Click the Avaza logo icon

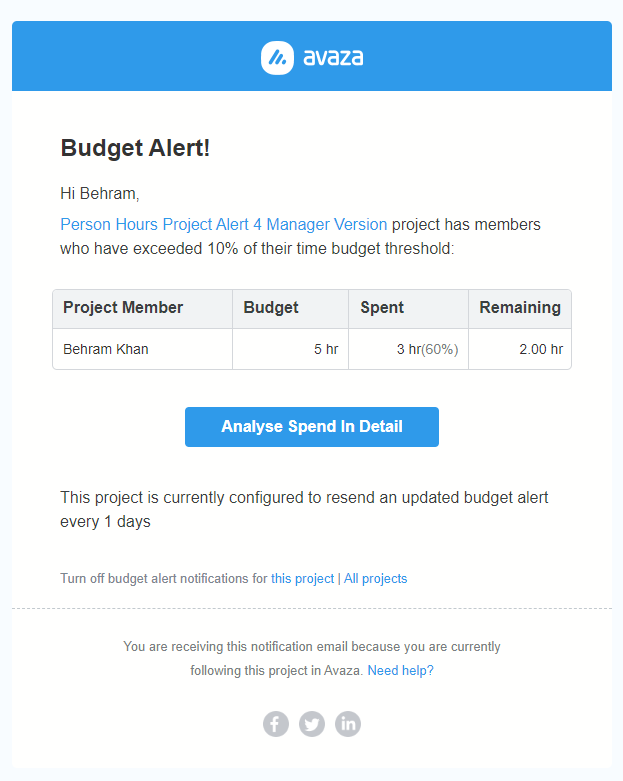[277, 58]
